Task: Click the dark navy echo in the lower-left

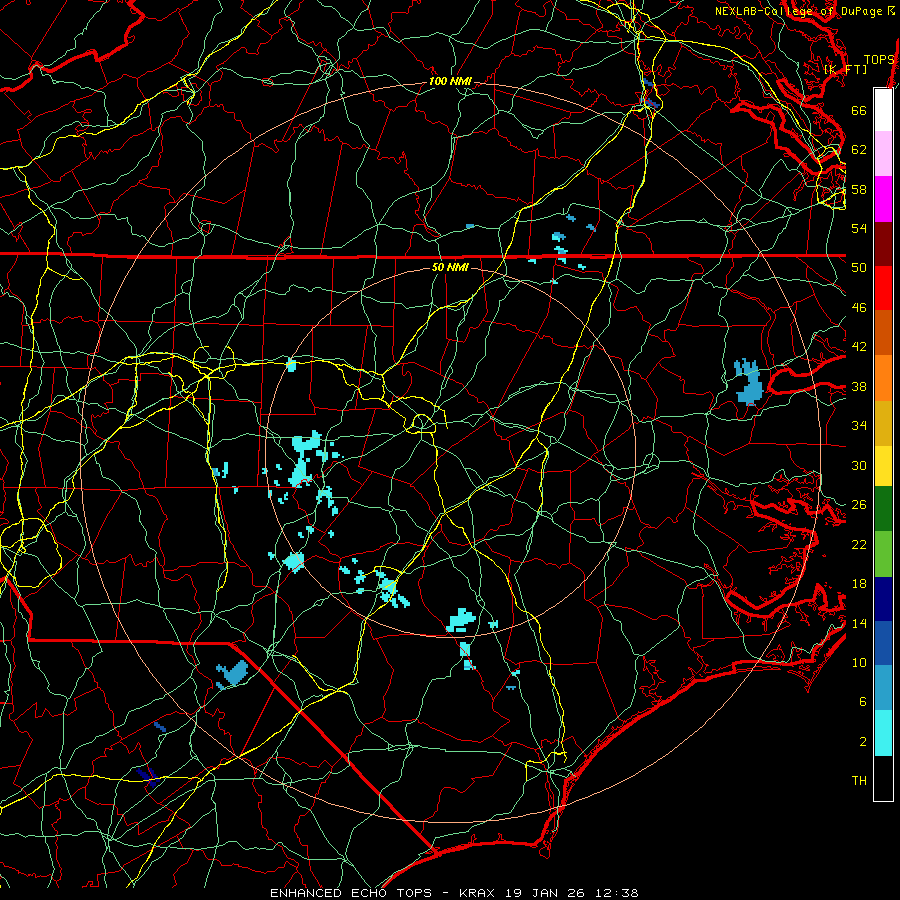Action: [x=147, y=776]
